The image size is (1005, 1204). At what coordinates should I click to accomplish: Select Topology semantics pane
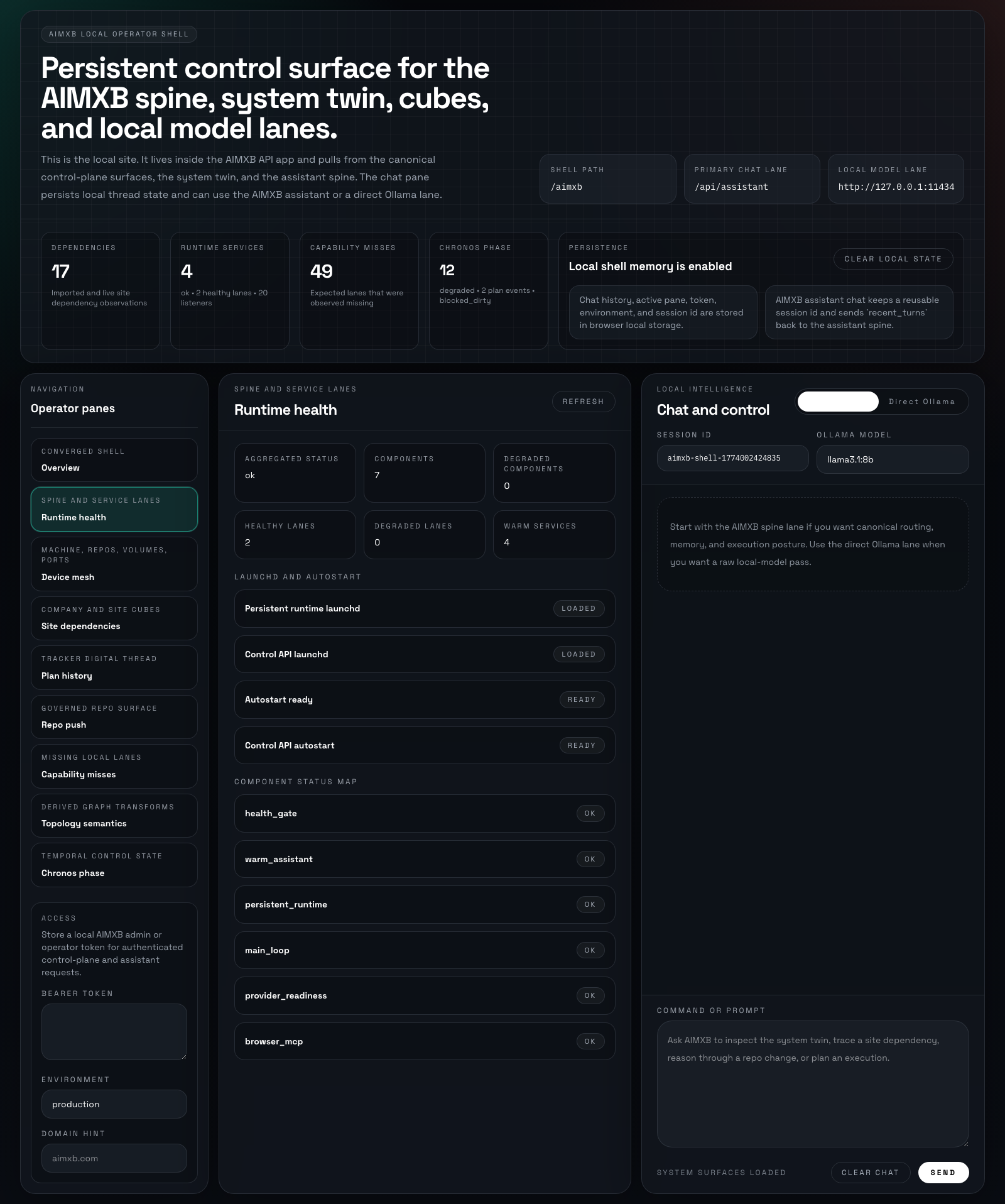[x=114, y=816]
